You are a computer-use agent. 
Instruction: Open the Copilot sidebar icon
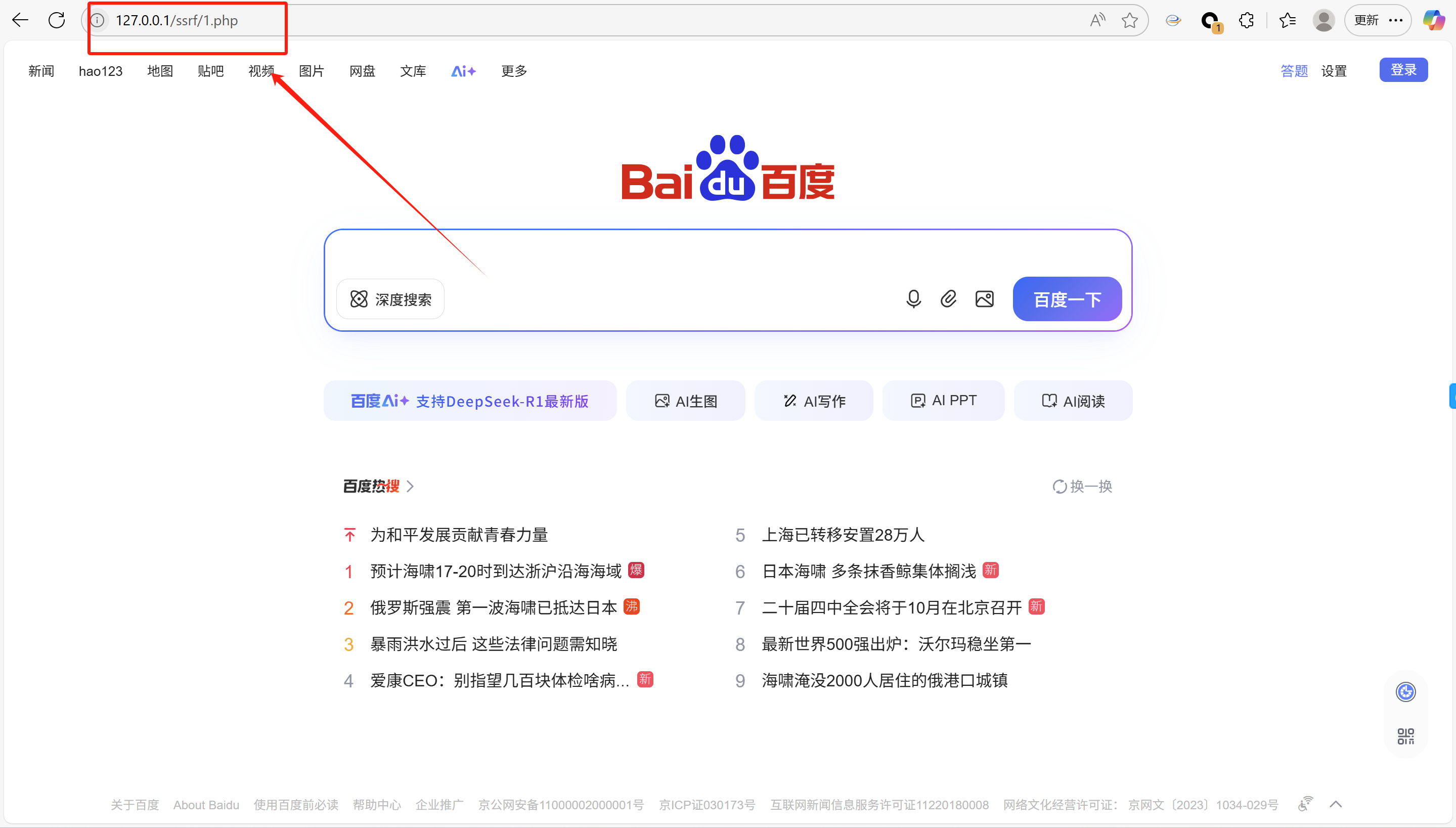click(x=1434, y=20)
